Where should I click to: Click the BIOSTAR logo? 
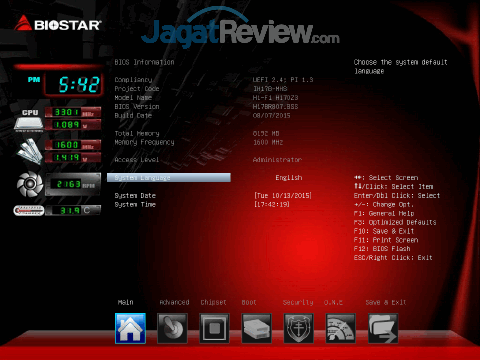pos(57,24)
